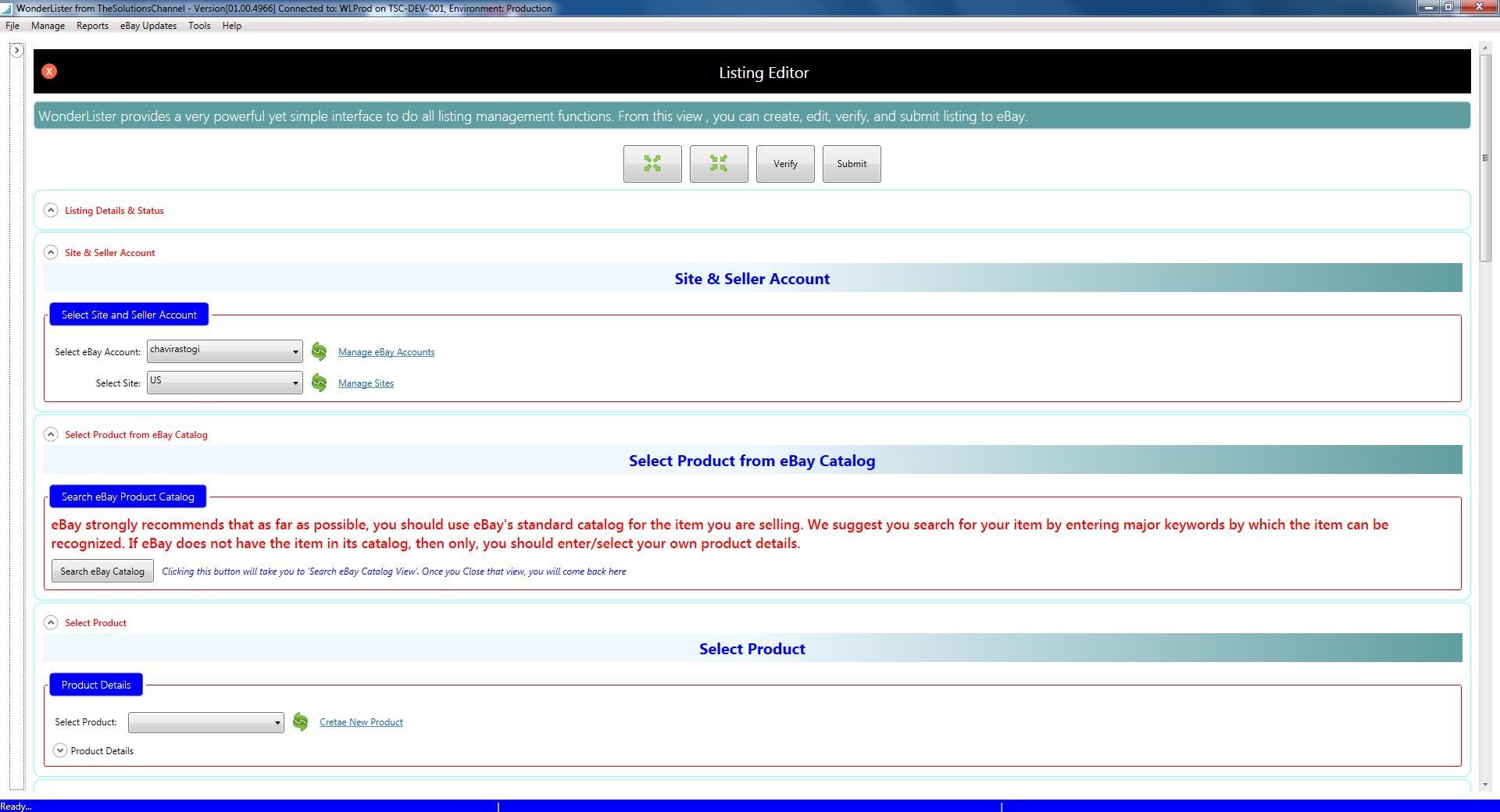
Task: Click the scrollbar up arrow
Action: coord(1485,48)
